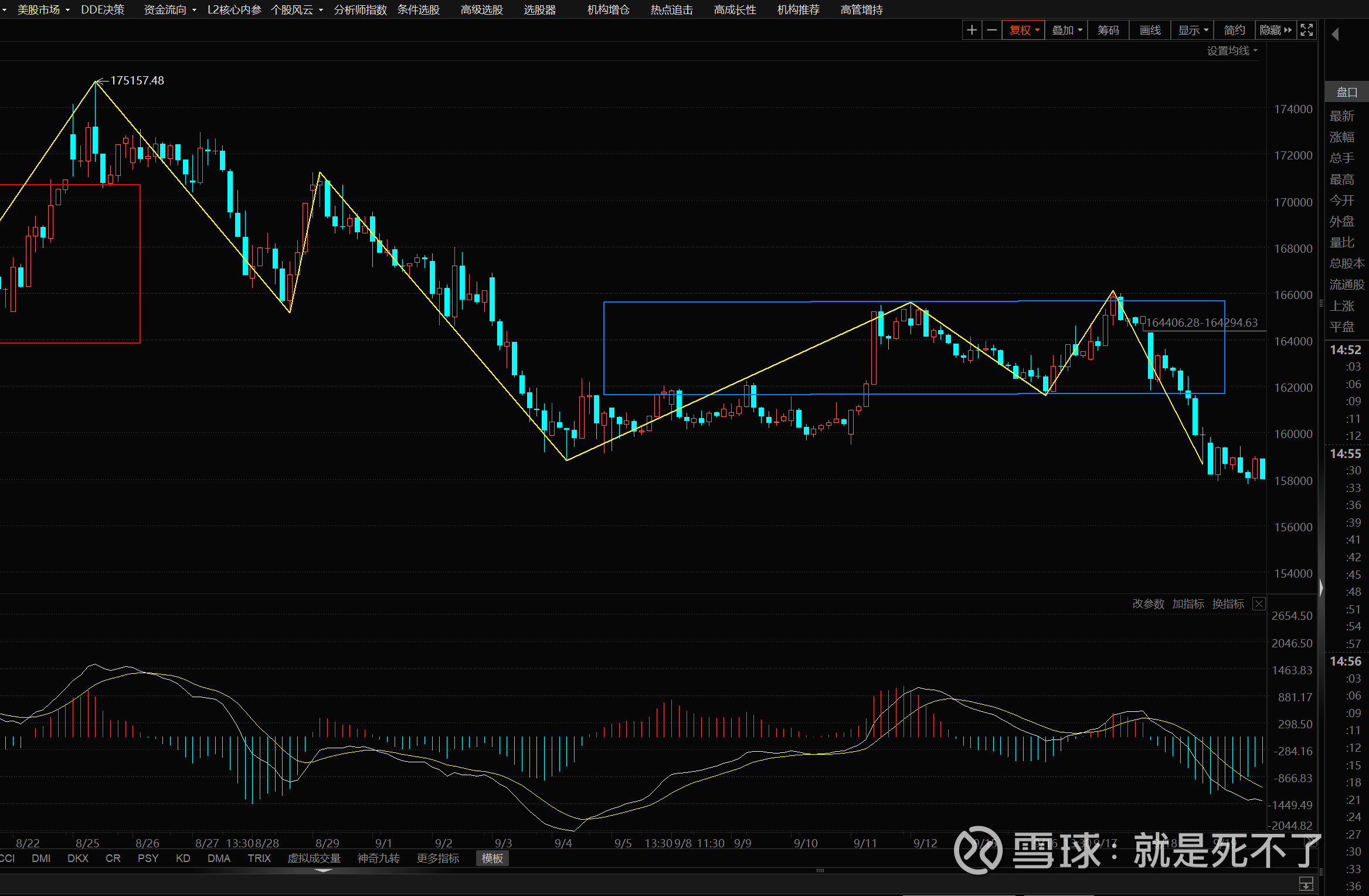
Task: Click the 隐藏 double-arrow hide button
Action: tap(1275, 30)
